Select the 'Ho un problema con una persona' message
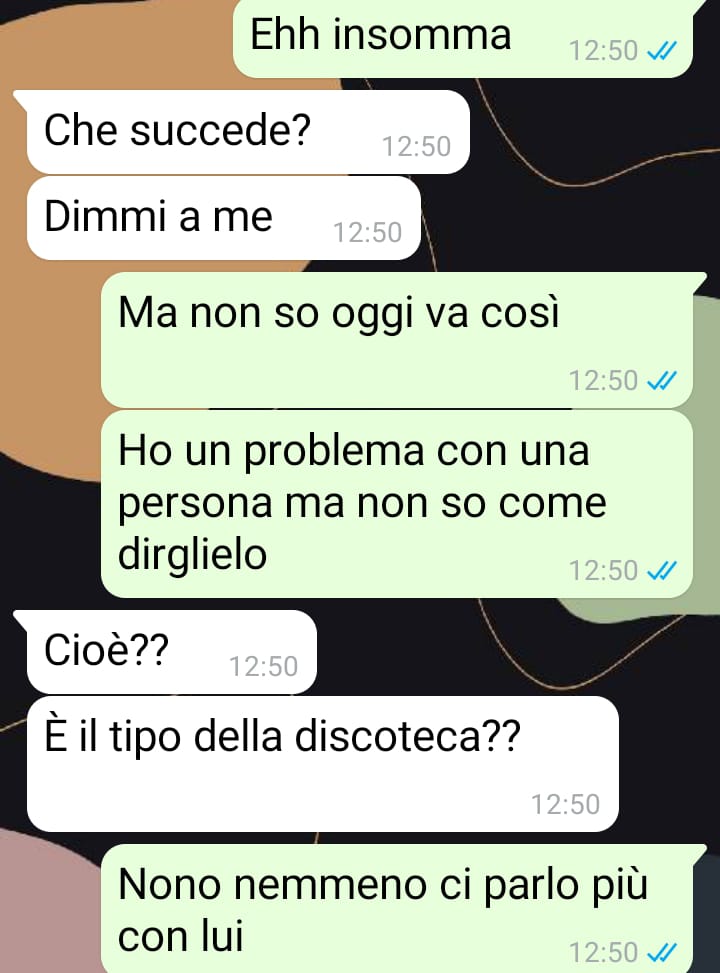This screenshot has width=720, height=973. [397, 504]
